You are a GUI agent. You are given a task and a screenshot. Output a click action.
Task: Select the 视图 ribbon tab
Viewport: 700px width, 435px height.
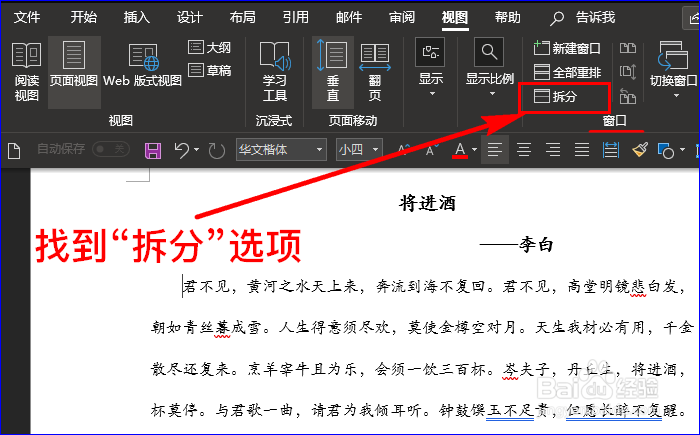point(455,17)
